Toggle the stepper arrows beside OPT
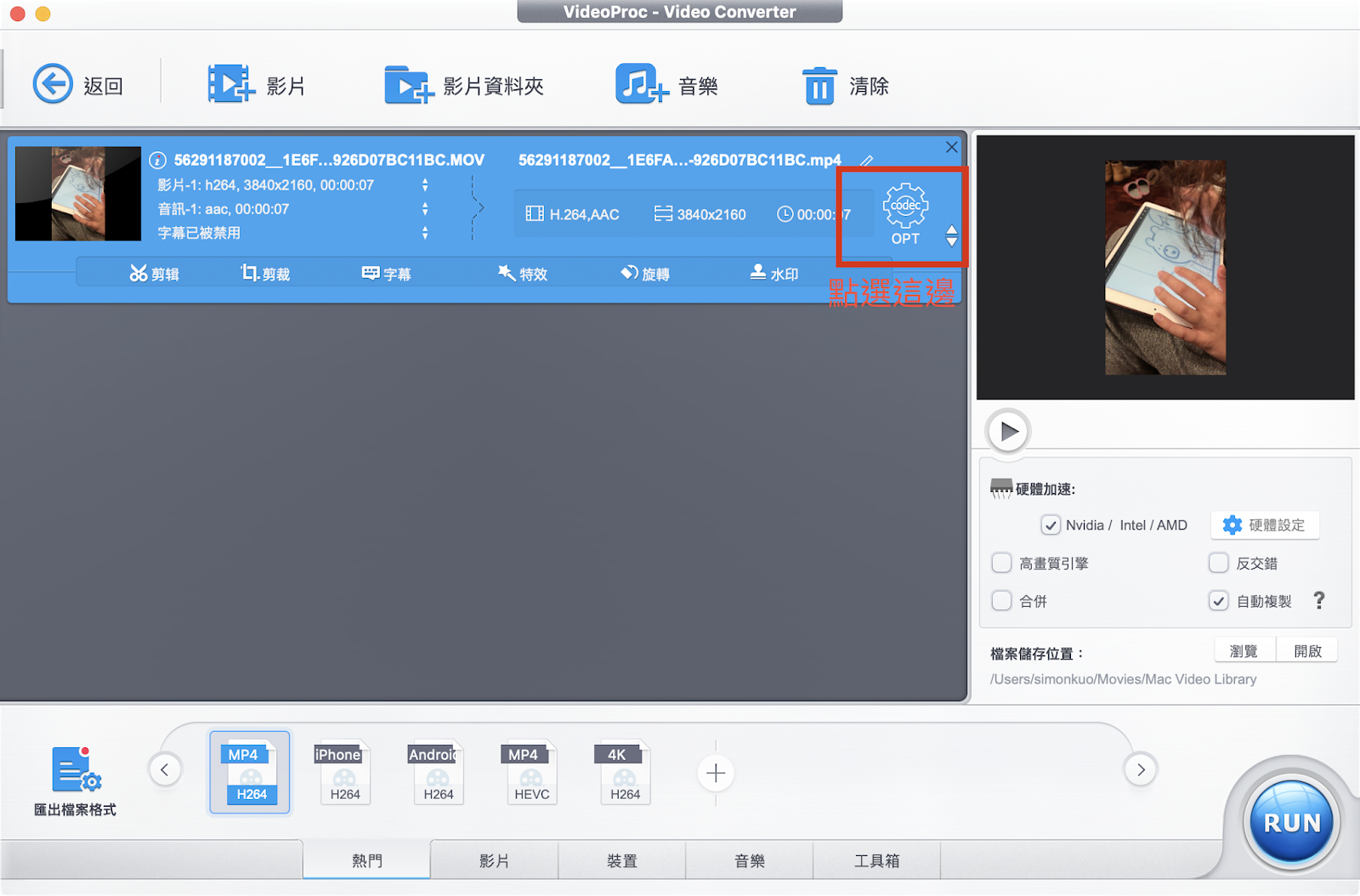Viewport: 1360px width, 896px height. point(952,236)
